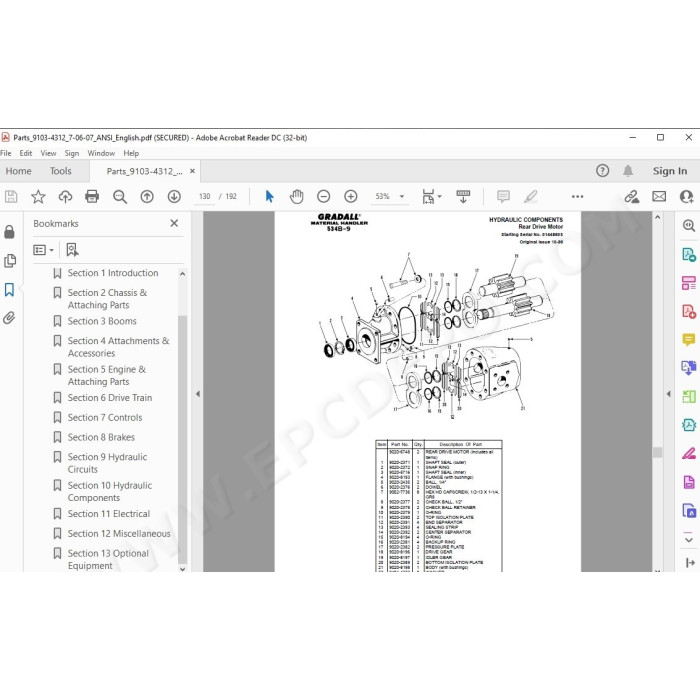Open Section 10 Hydraulic Components bookmark

(x=110, y=492)
